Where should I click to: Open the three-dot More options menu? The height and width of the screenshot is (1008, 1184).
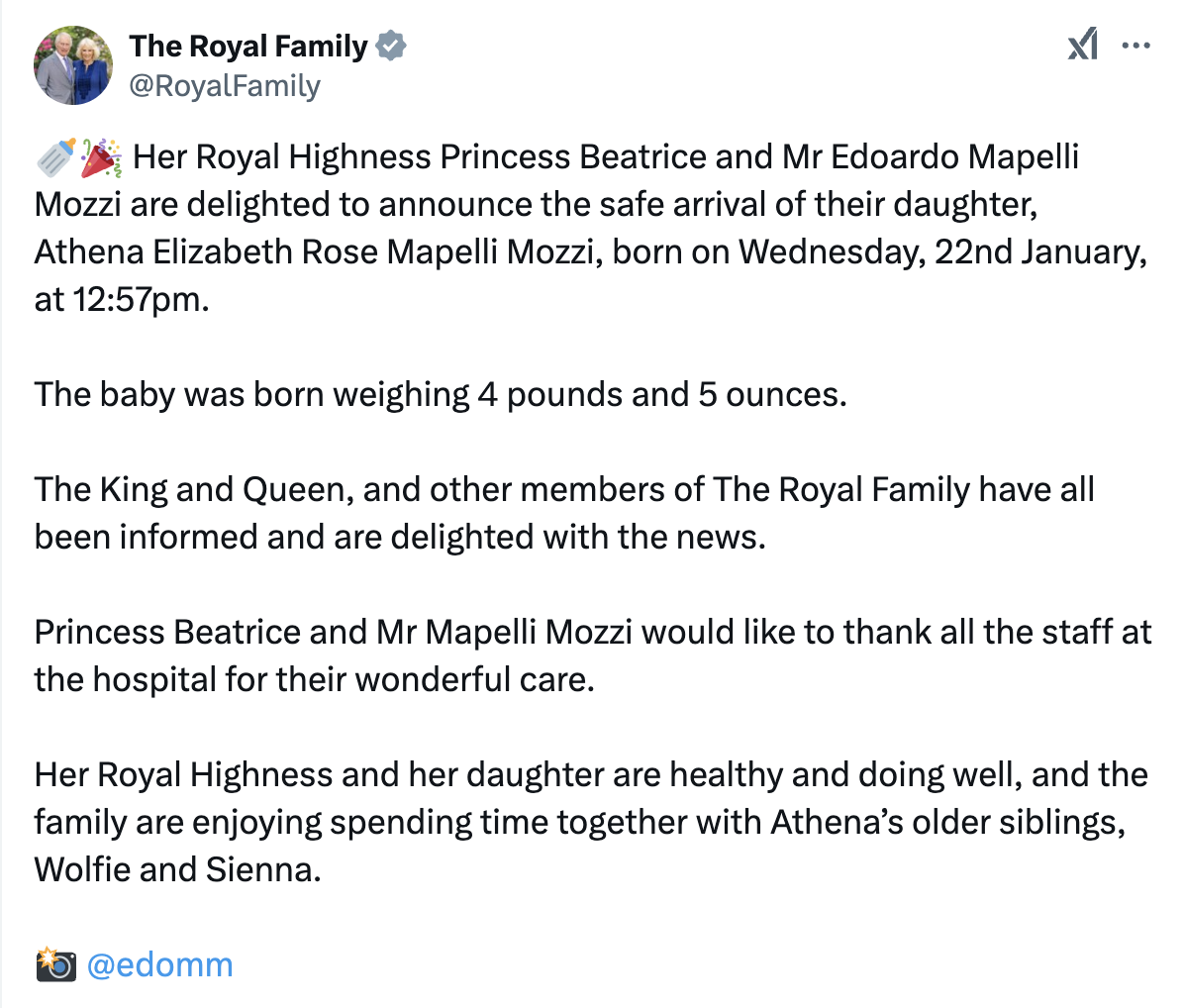(1135, 46)
